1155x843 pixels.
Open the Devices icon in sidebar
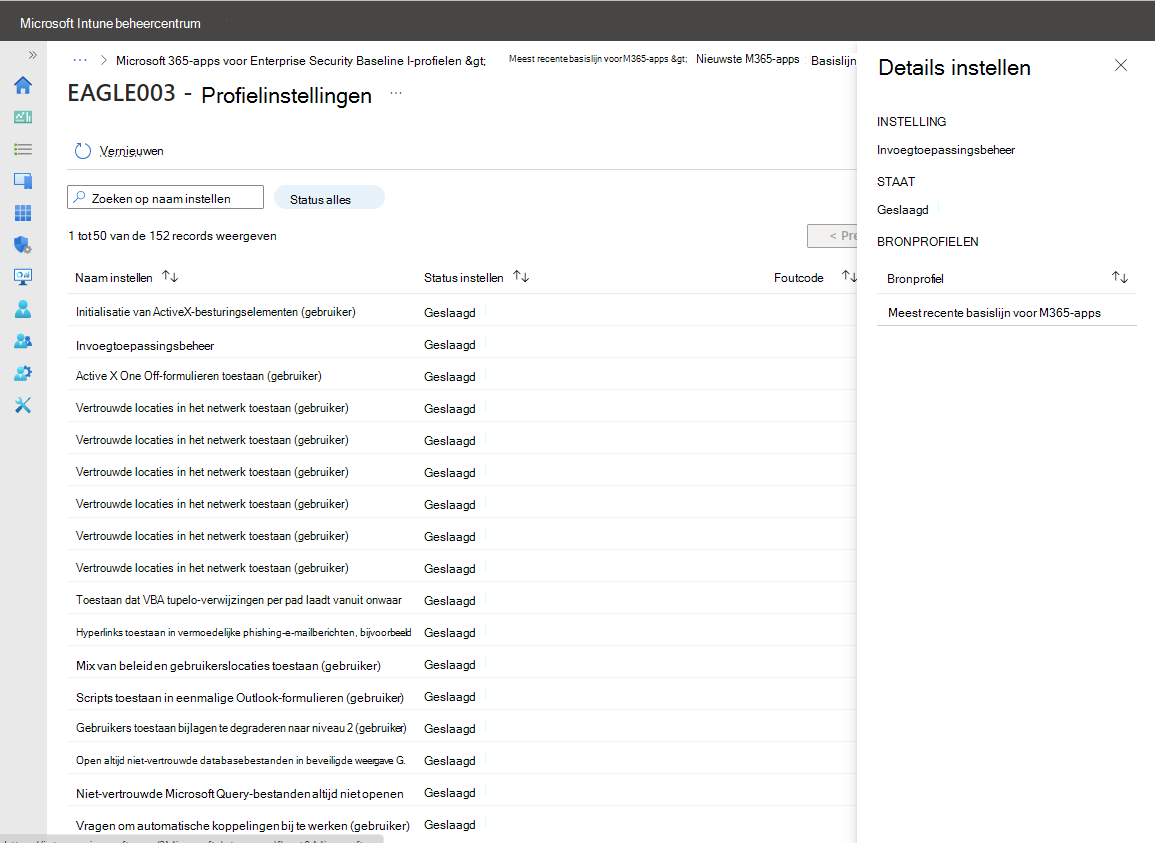tap(23, 181)
